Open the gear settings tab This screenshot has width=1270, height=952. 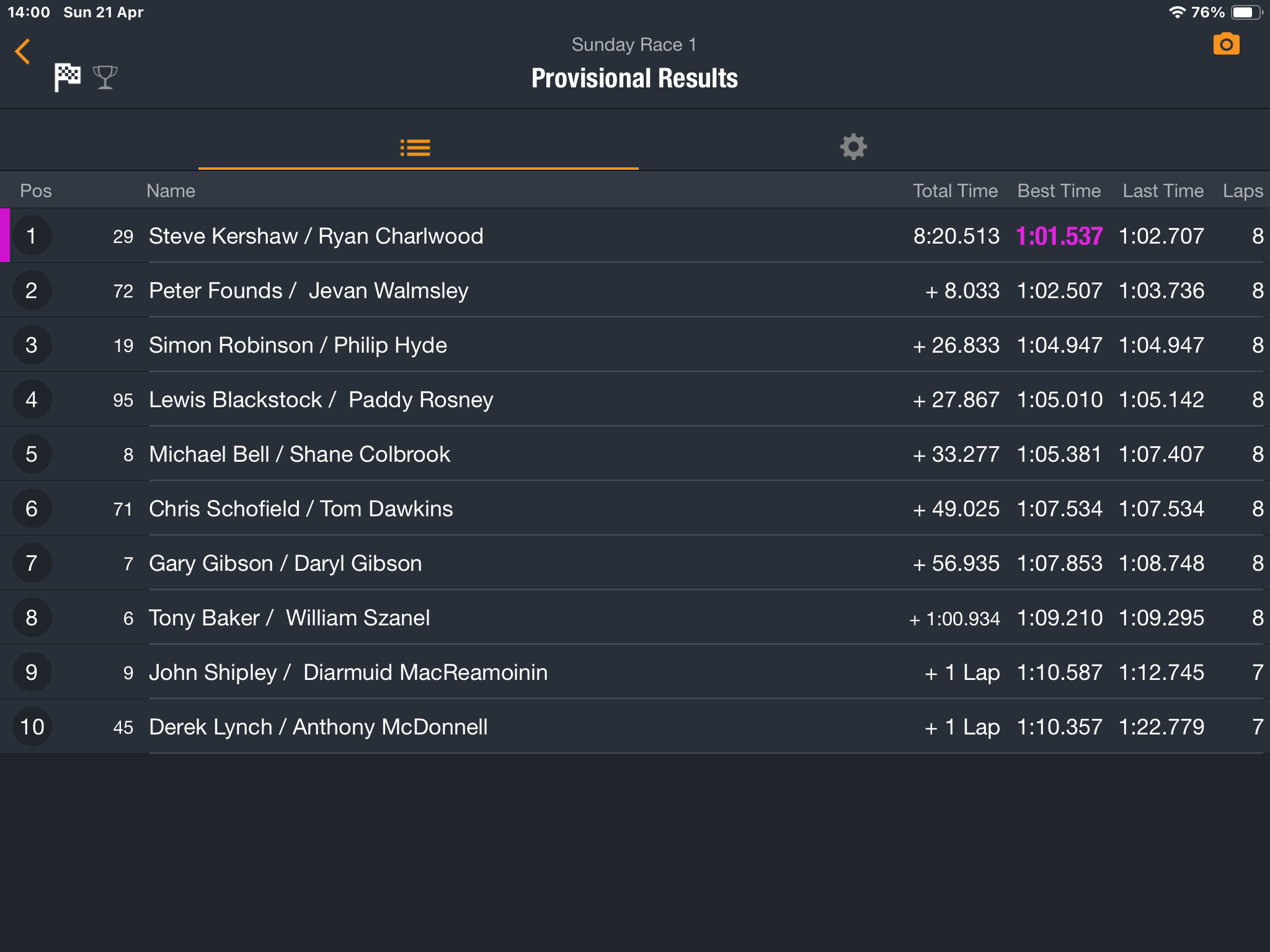click(x=853, y=147)
